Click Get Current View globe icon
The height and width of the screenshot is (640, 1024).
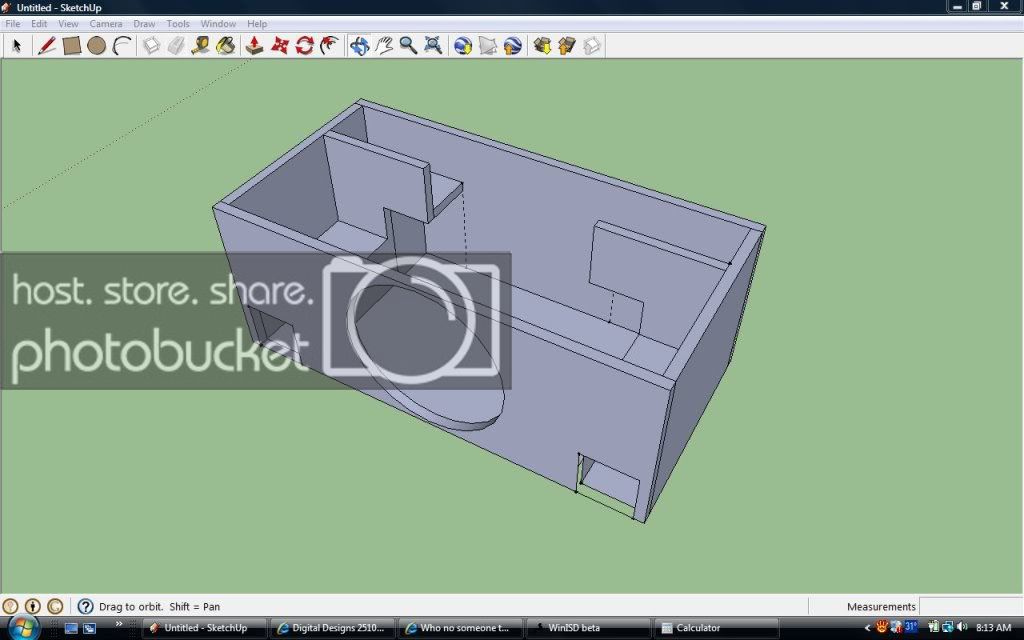click(463, 46)
